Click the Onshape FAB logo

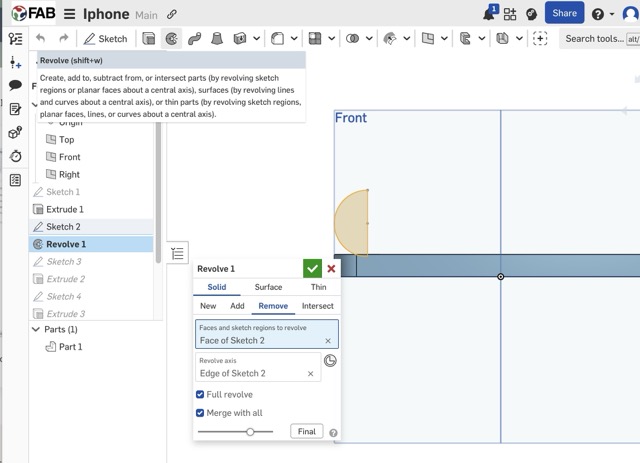point(33,13)
